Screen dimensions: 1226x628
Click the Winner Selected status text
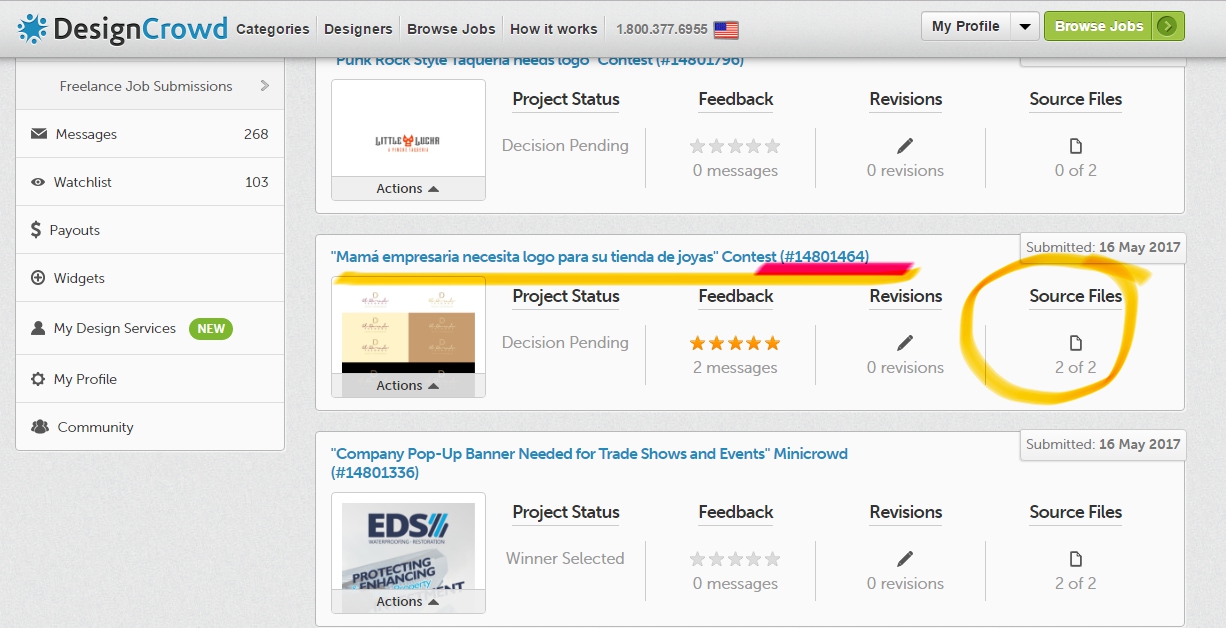pos(565,559)
